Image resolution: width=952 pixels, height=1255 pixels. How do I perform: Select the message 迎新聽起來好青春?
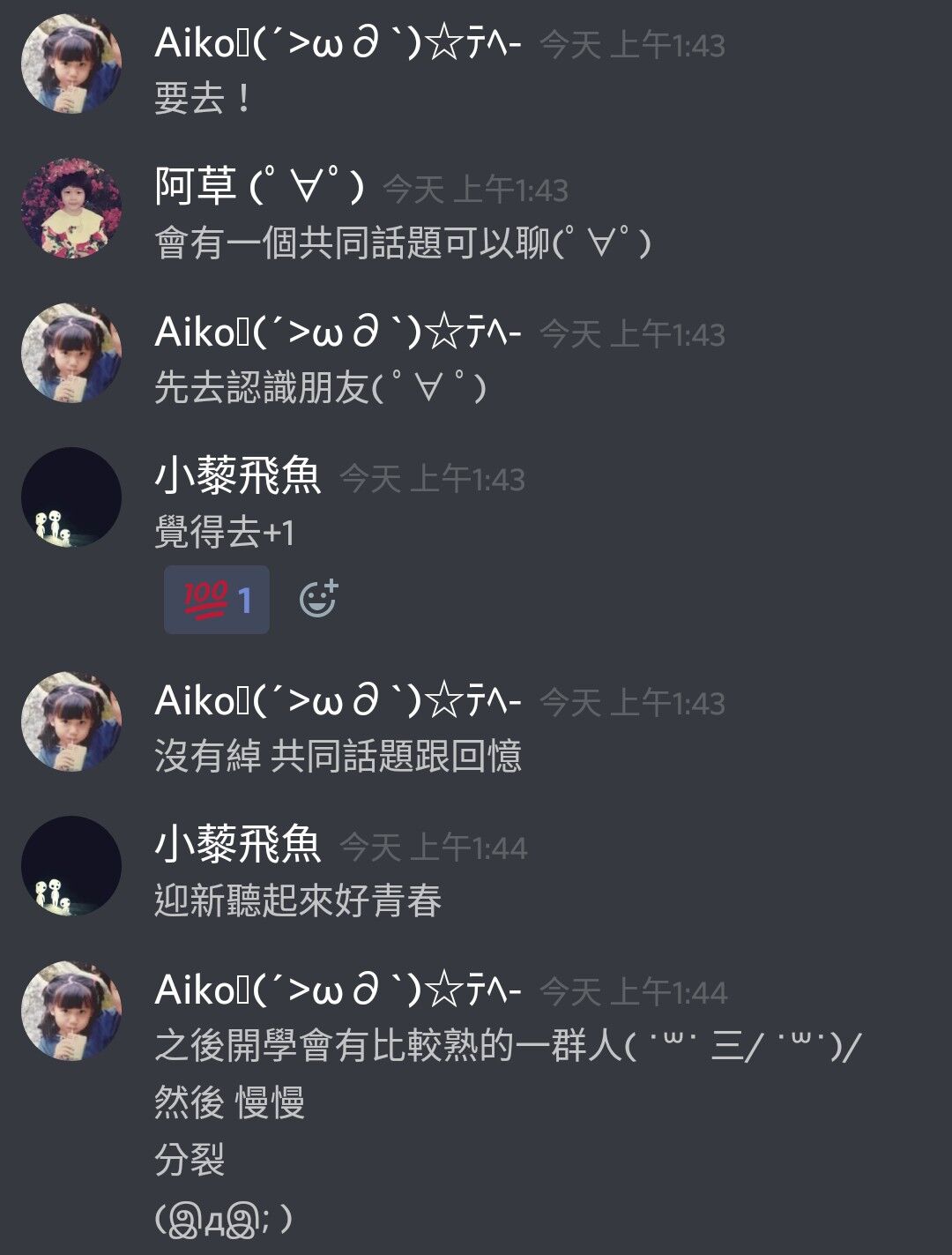(298, 900)
